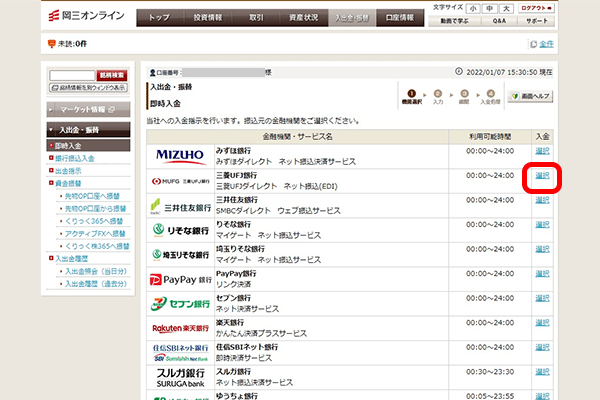Click the unread messages 未読 icon
This screenshot has height=400, width=600.
[52, 44]
